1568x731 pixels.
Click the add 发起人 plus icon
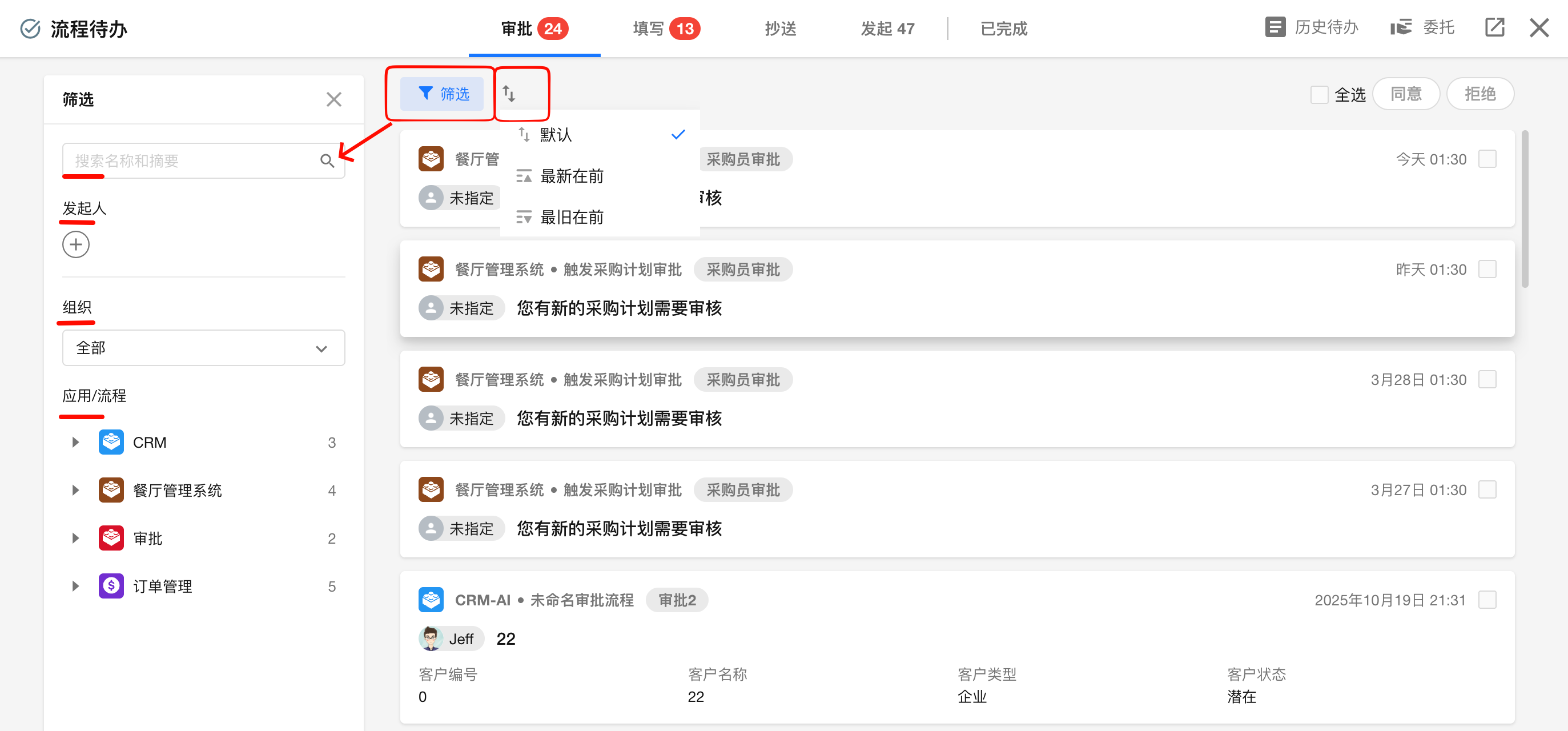click(76, 244)
